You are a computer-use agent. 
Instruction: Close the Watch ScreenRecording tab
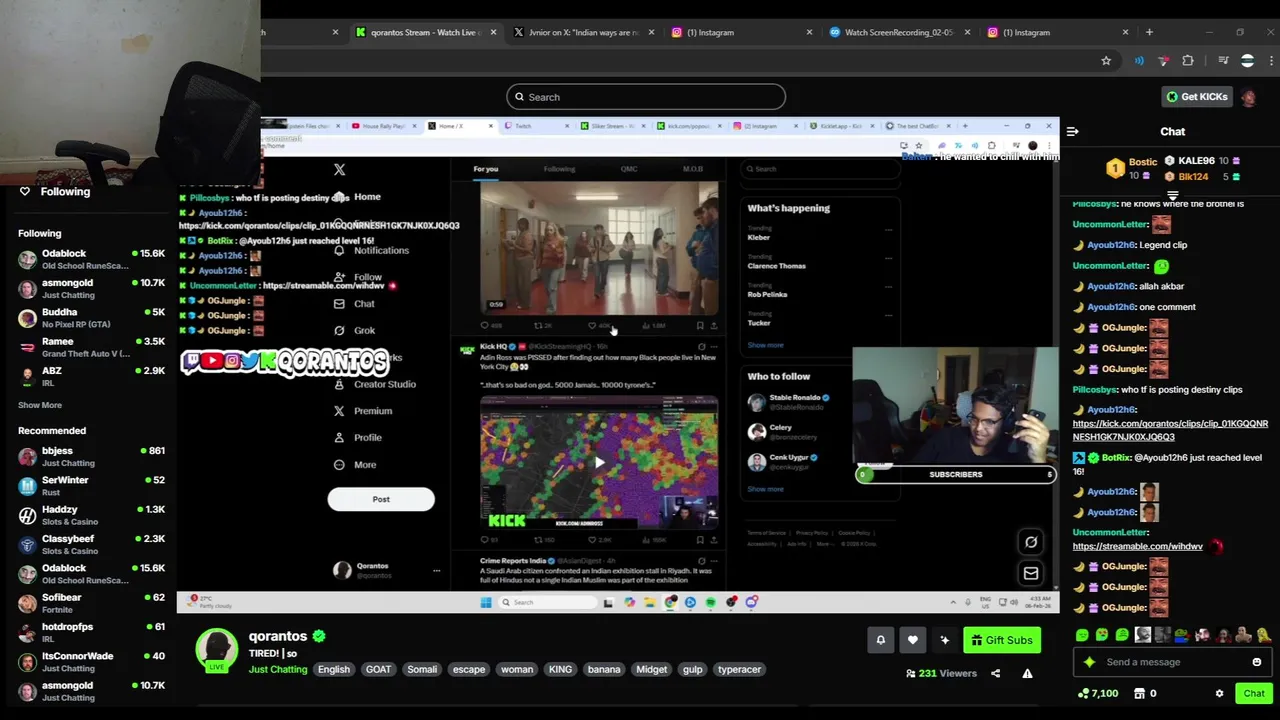click(x=967, y=32)
